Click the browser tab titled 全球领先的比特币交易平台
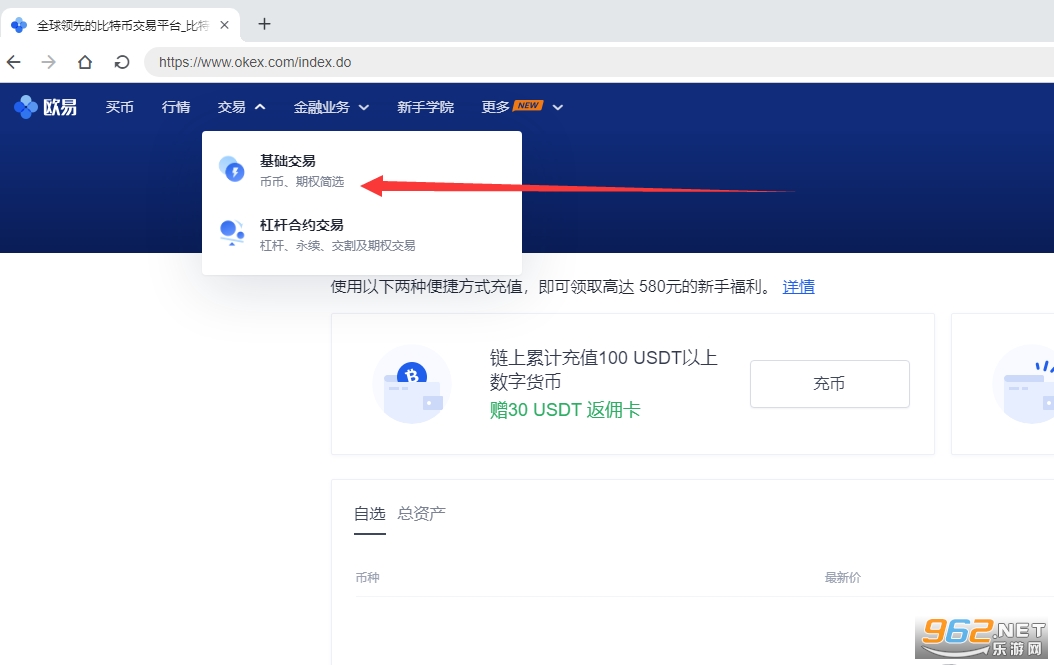1054x665 pixels. (x=121, y=25)
